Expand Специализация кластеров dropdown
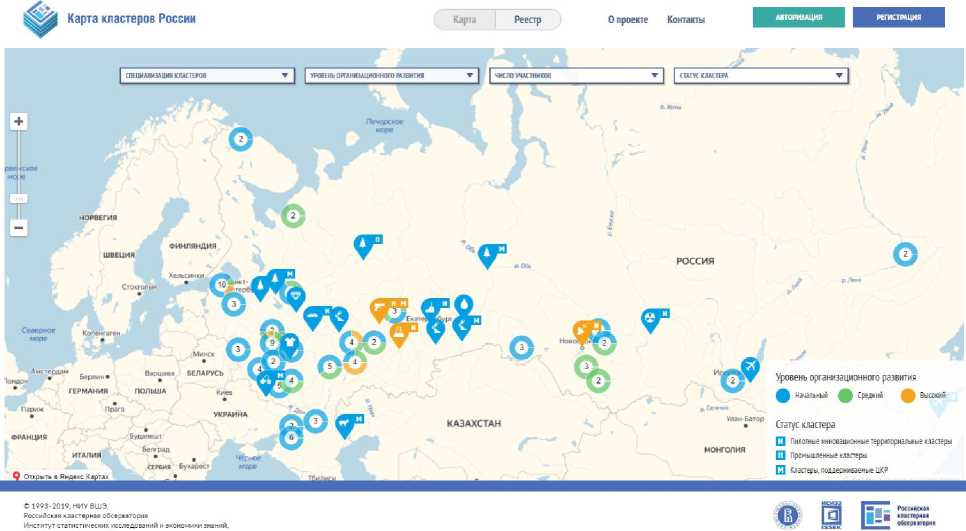The image size is (966, 531). tap(207, 75)
